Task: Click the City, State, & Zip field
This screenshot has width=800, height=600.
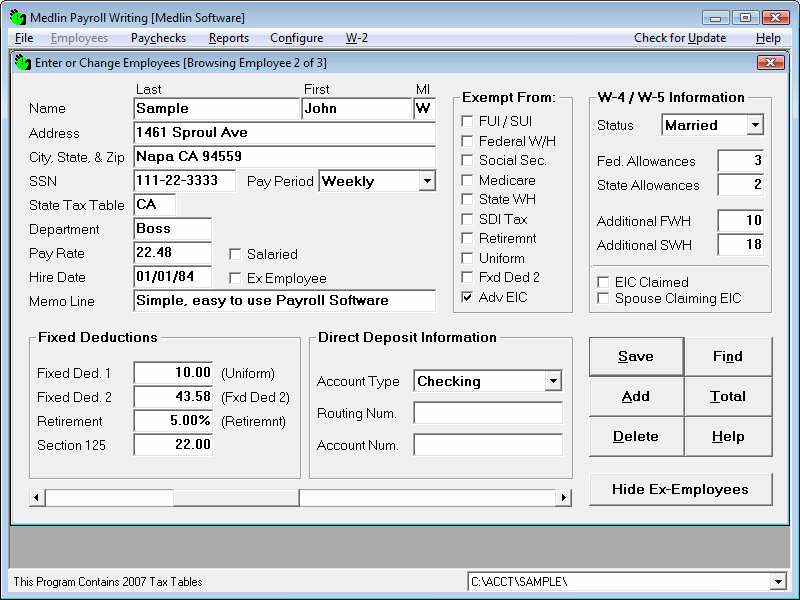Action: pos(285,157)
